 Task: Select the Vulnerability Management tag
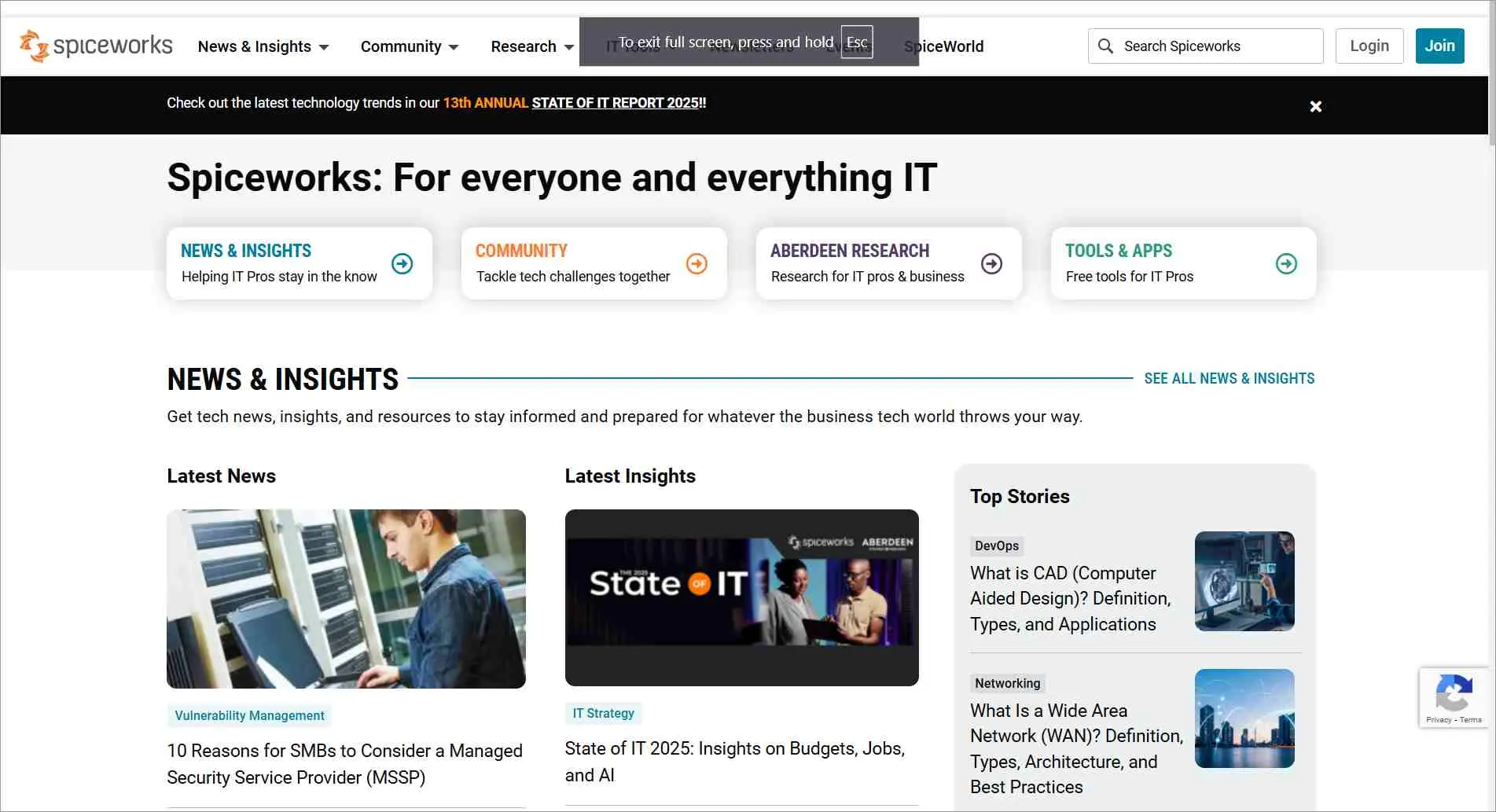248,715
